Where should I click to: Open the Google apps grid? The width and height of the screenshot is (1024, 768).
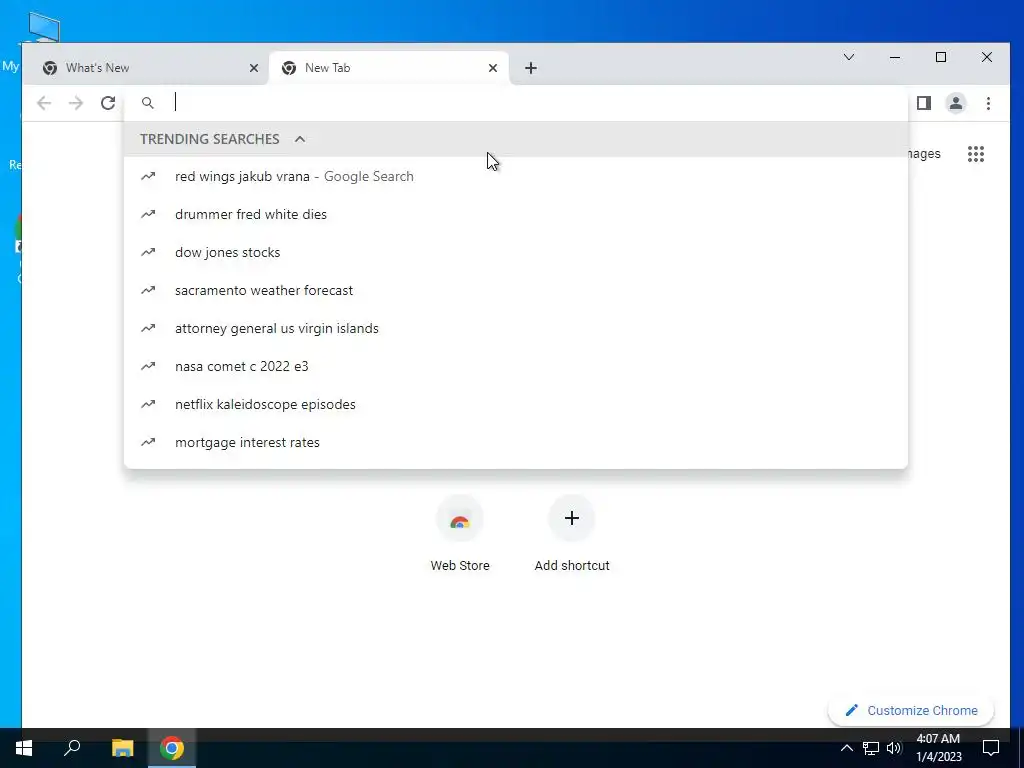coord(976,154)
